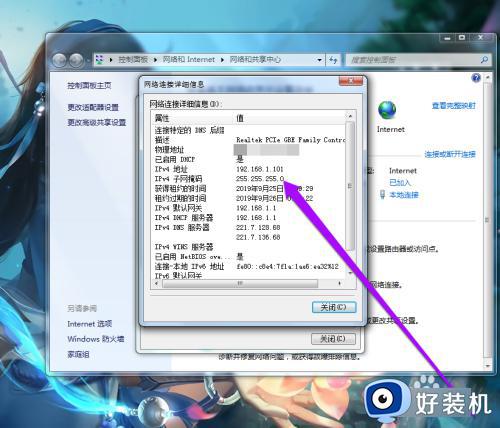The image size is (500, 428).
Task: Close the 网络连接详细信息 dialog with X
Action: (x=351, y=81)
